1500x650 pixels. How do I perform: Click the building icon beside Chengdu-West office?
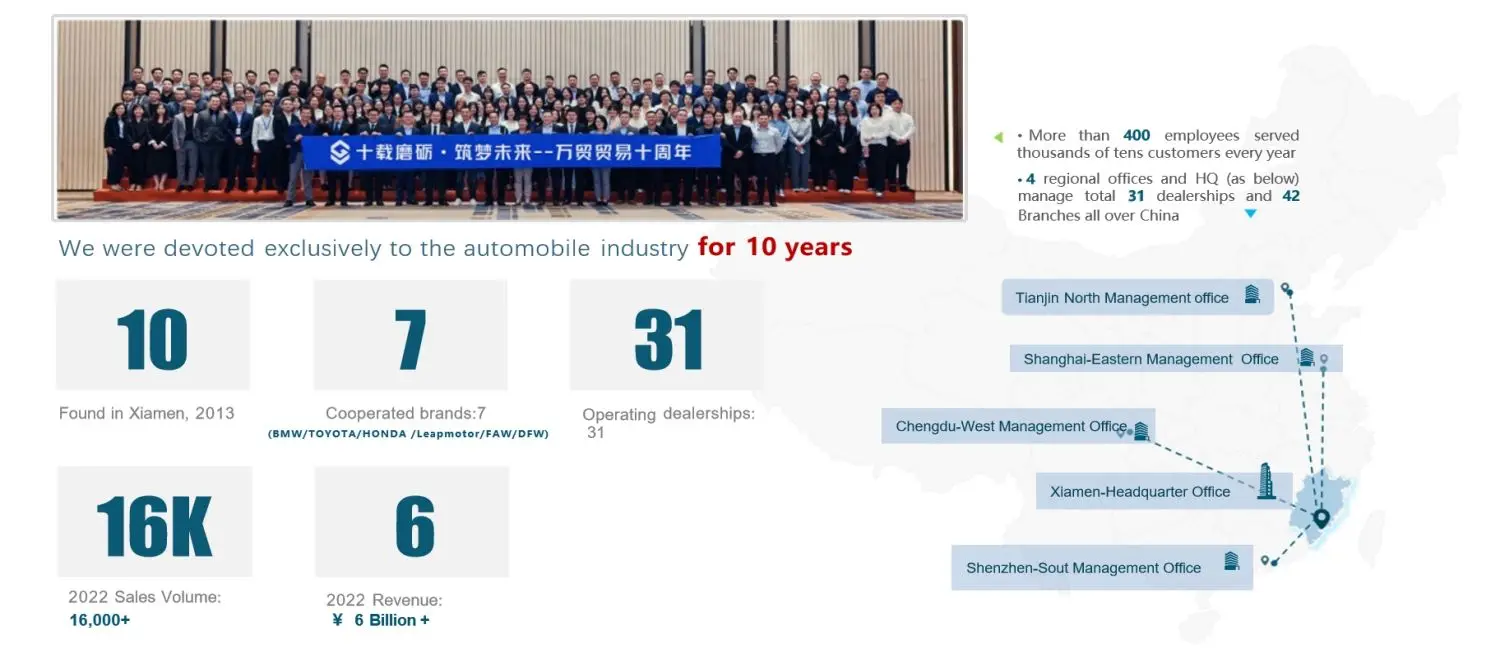pyautogui.click(x=1140, y=430)
